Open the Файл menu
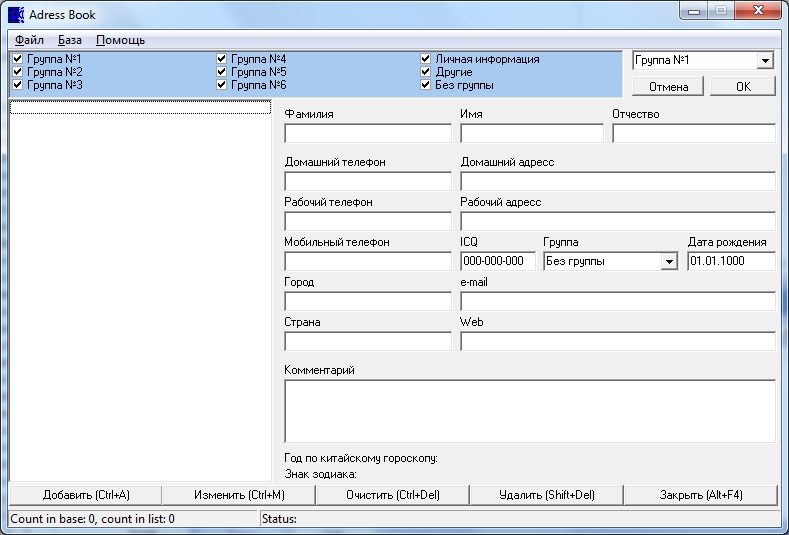The width and height of the screenshot is (789, 535). coord(29,40)
